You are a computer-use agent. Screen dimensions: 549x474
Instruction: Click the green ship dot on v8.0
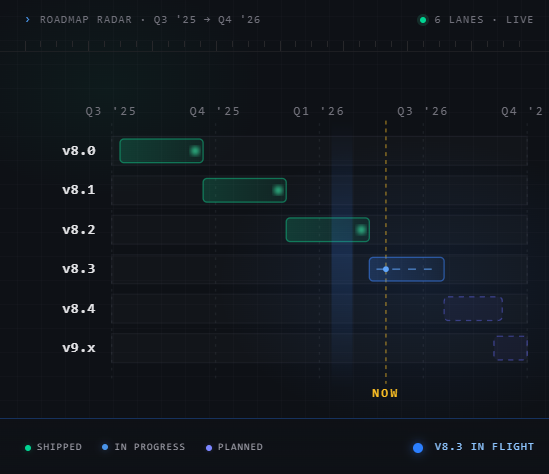pos(195,151)
